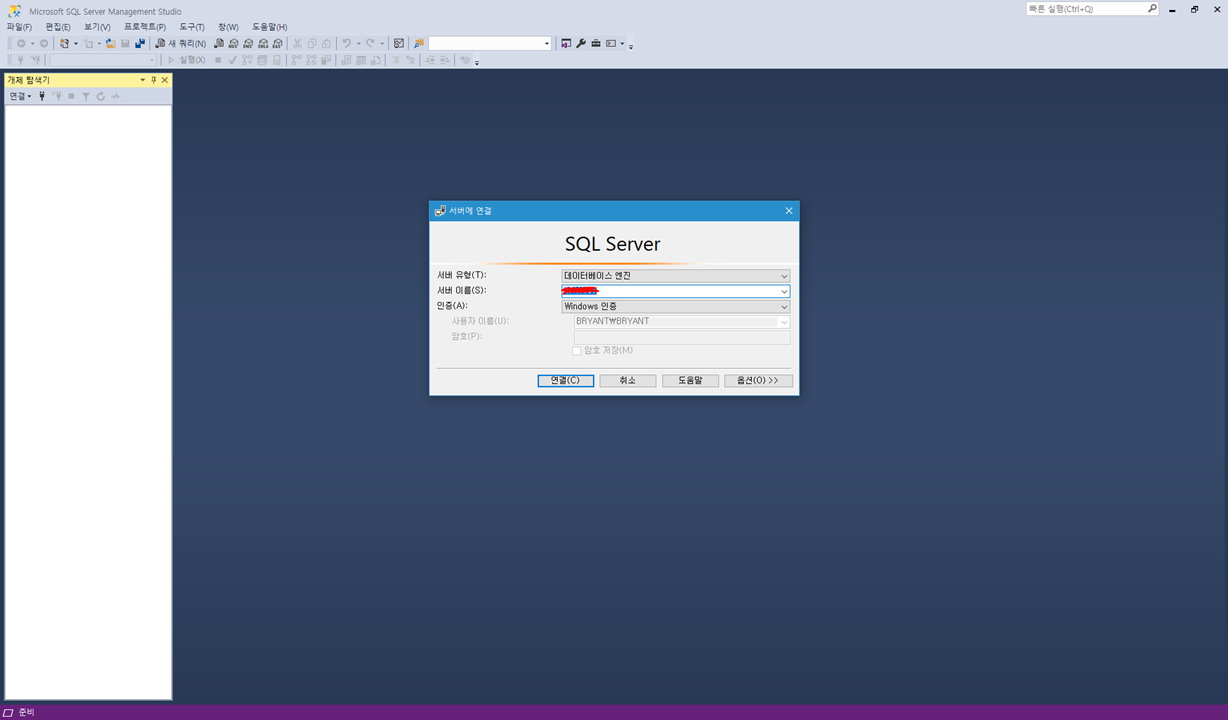The width and height of the screenshot is (1228, 720).
Task: Click the Activity Monitor icon in the toolbar
Action: 398,44
